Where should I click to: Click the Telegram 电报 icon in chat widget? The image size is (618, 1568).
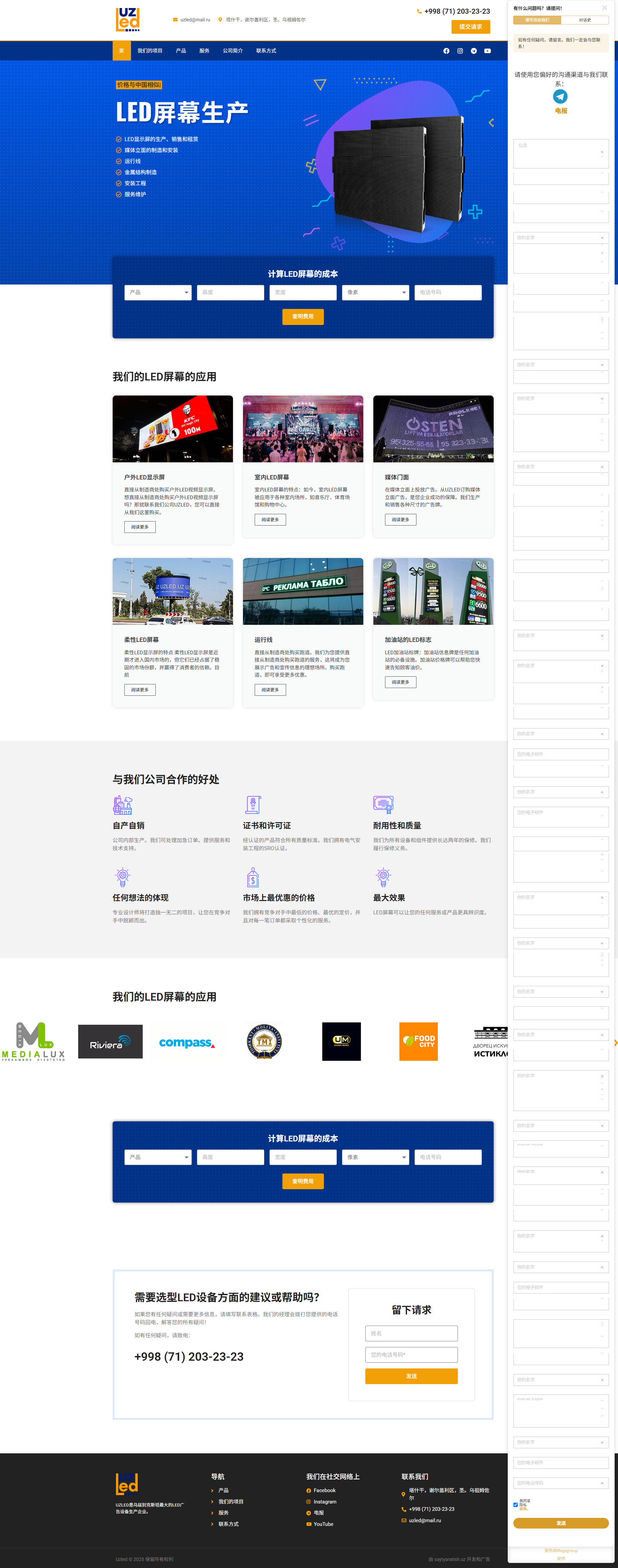(x=560, y=97)
